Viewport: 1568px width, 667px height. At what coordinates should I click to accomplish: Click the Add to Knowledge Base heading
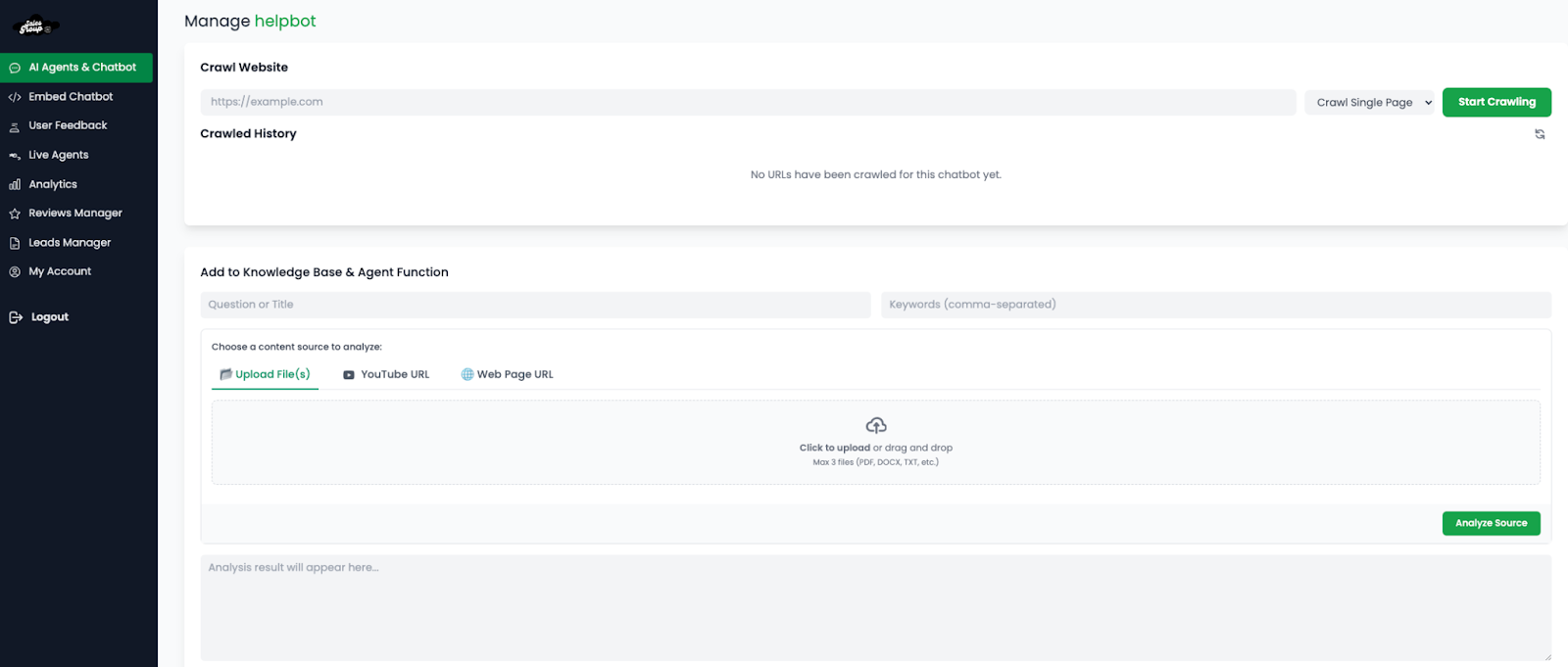[x=324, y=272]
